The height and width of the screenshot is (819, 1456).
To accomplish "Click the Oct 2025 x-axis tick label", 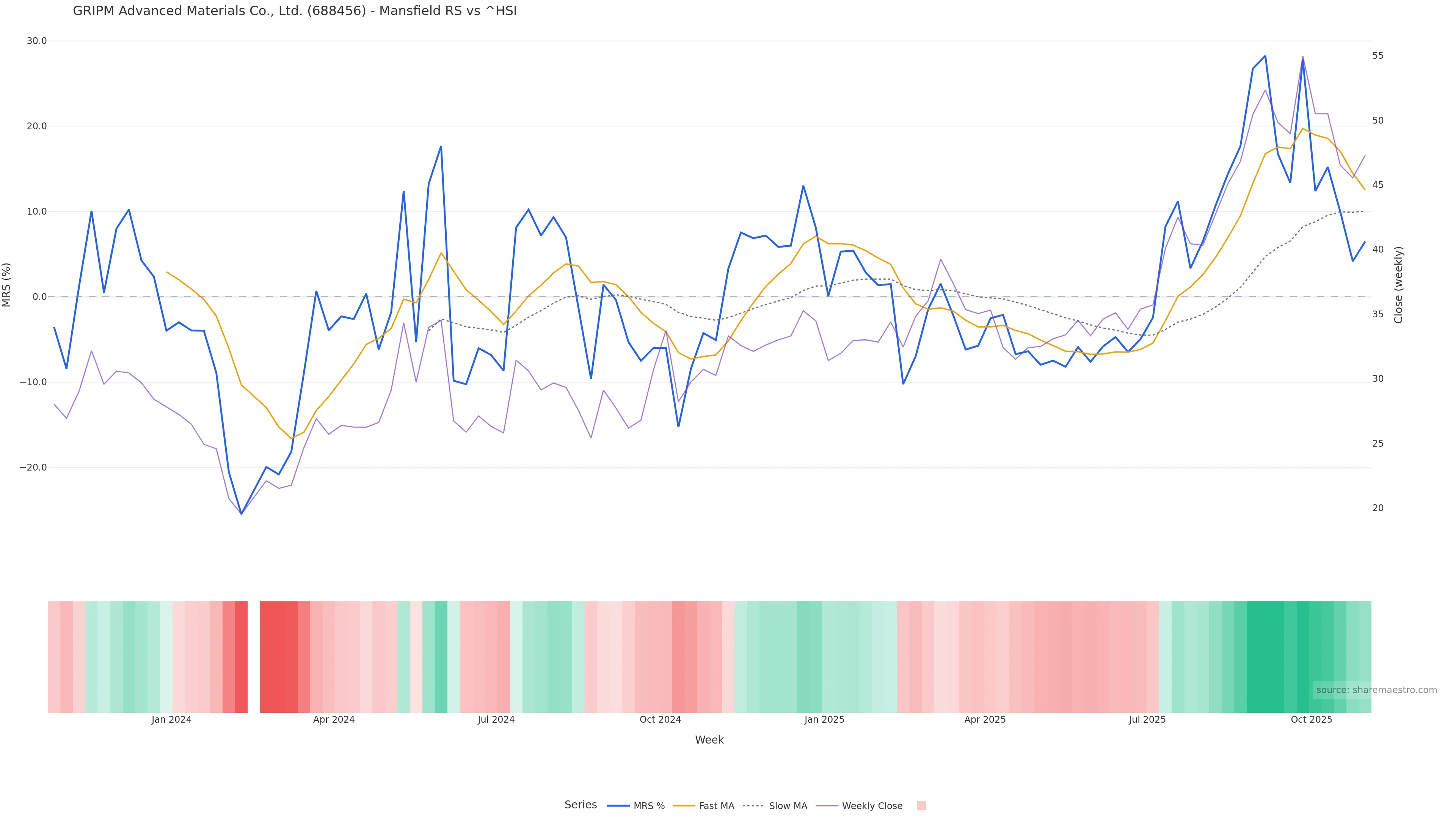I will [x=1311, y=720].
